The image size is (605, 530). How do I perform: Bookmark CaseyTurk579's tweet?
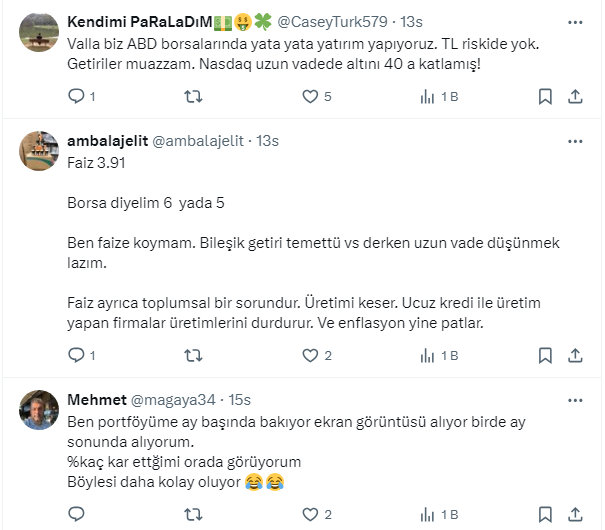(x=545, y=97)
